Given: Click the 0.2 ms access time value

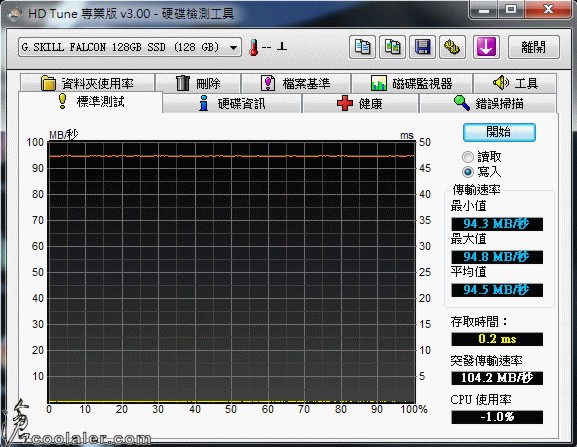Looking at the screenshot, I should [497, 339].
